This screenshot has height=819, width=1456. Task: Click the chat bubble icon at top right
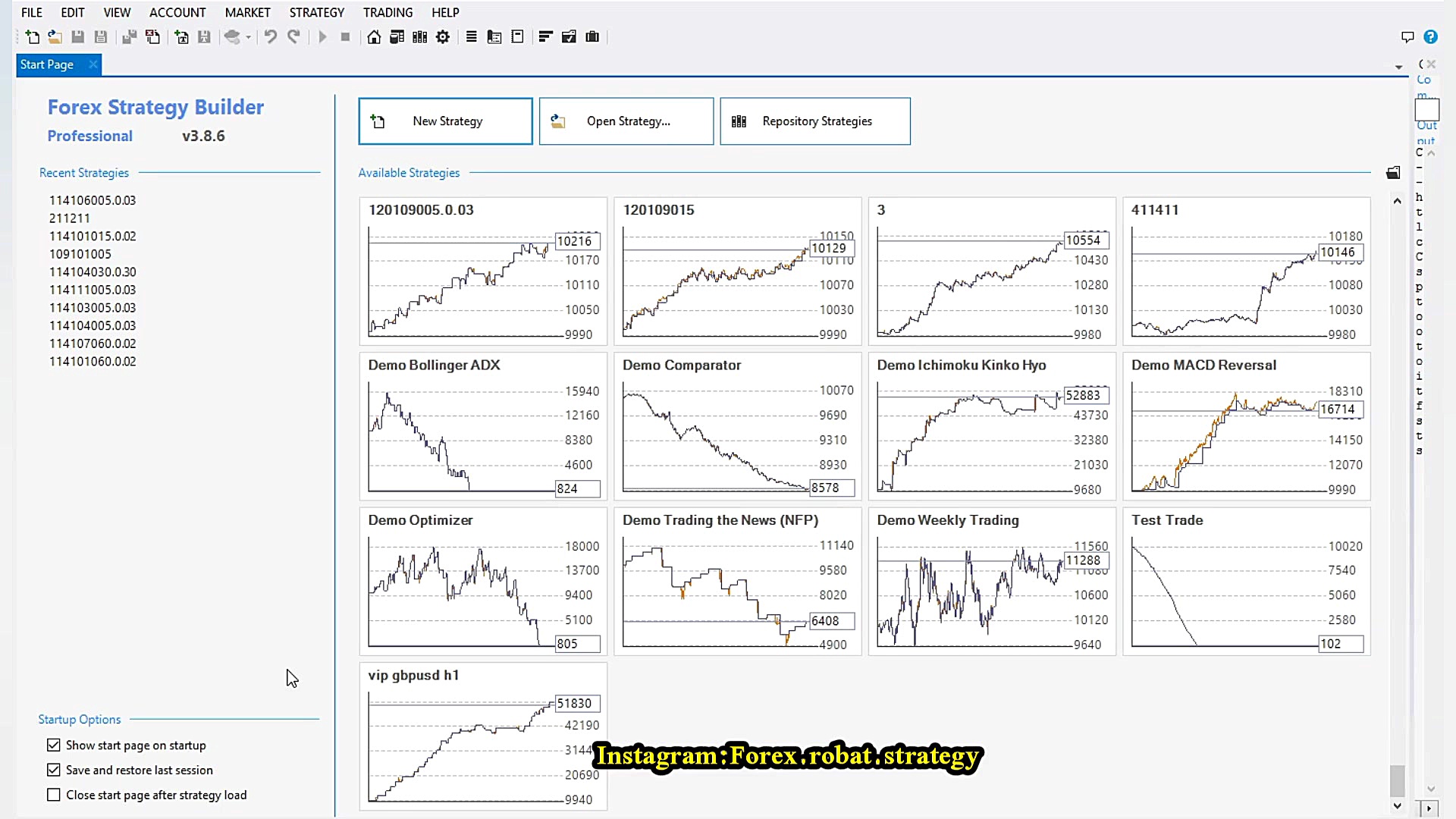(1407, 36)
